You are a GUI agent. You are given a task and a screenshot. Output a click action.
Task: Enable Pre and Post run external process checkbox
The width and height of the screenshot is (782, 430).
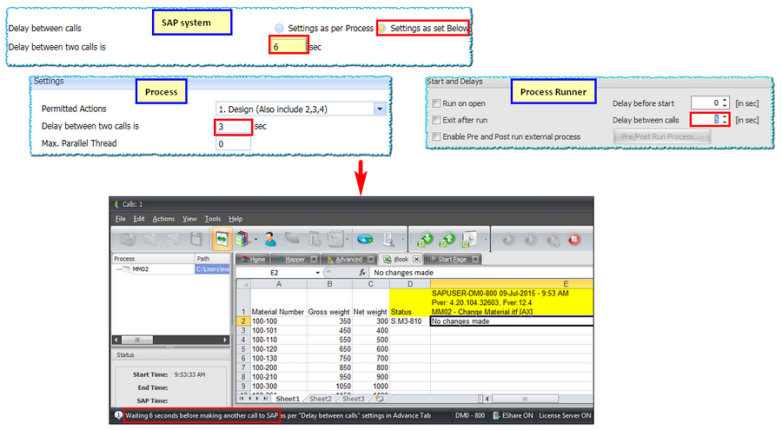click(x=436, y=137)
